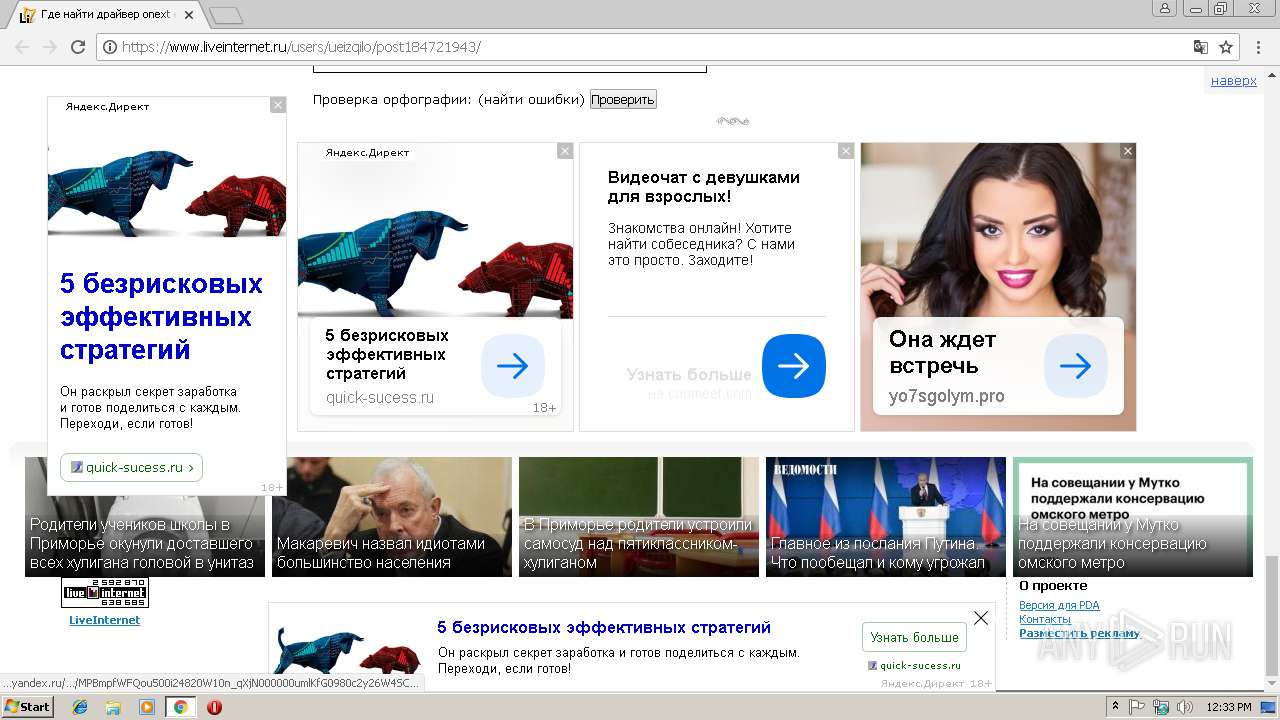Click the arrow button on Она ждет встреч card

(x=1076, y=366)
